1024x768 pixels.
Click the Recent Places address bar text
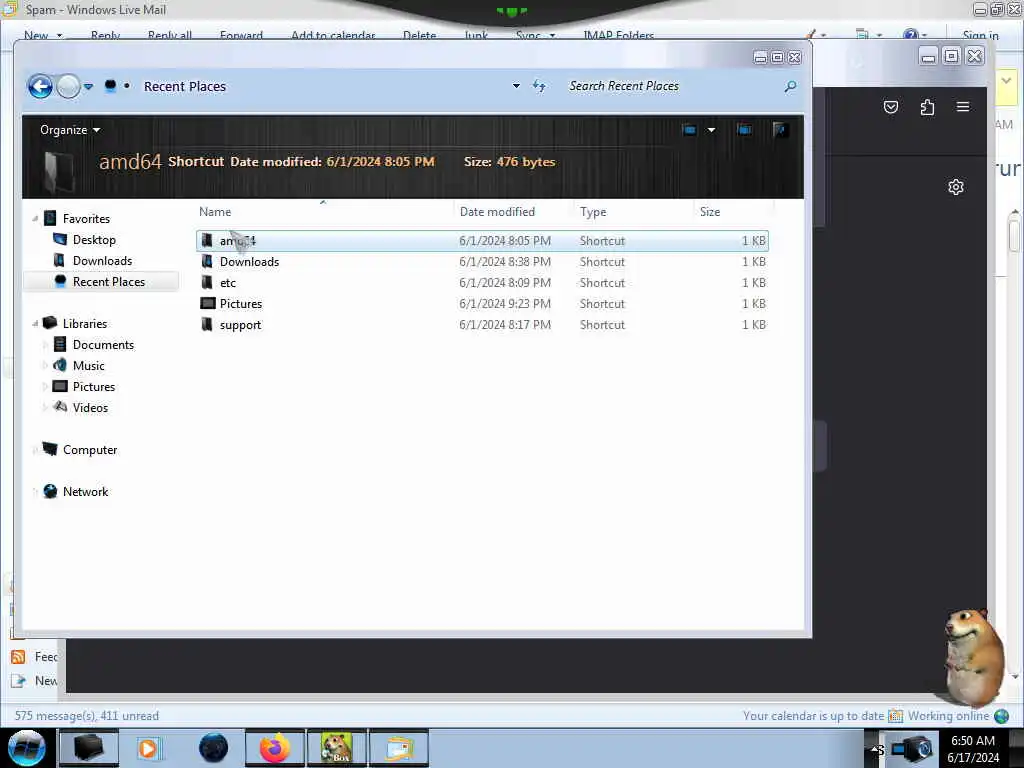click(185, 86)
